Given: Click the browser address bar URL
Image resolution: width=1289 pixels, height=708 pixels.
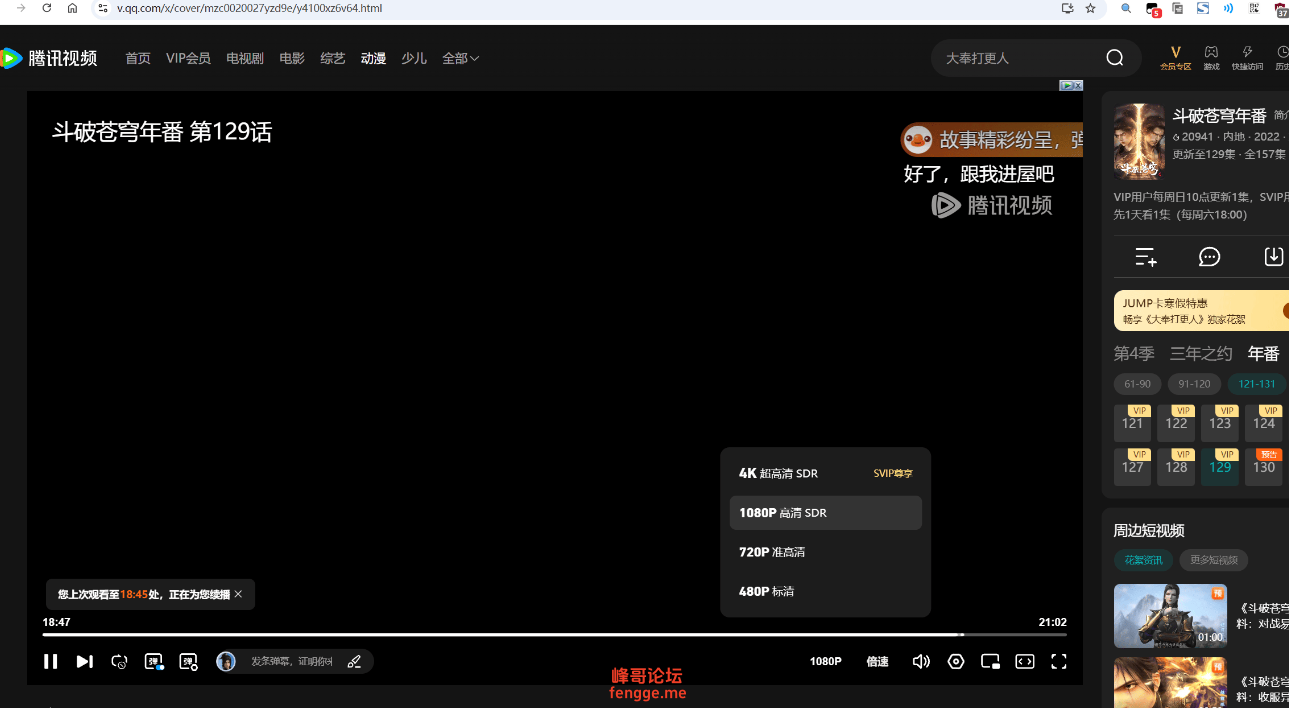Looking at the screenshot, I should click(249, 8).
